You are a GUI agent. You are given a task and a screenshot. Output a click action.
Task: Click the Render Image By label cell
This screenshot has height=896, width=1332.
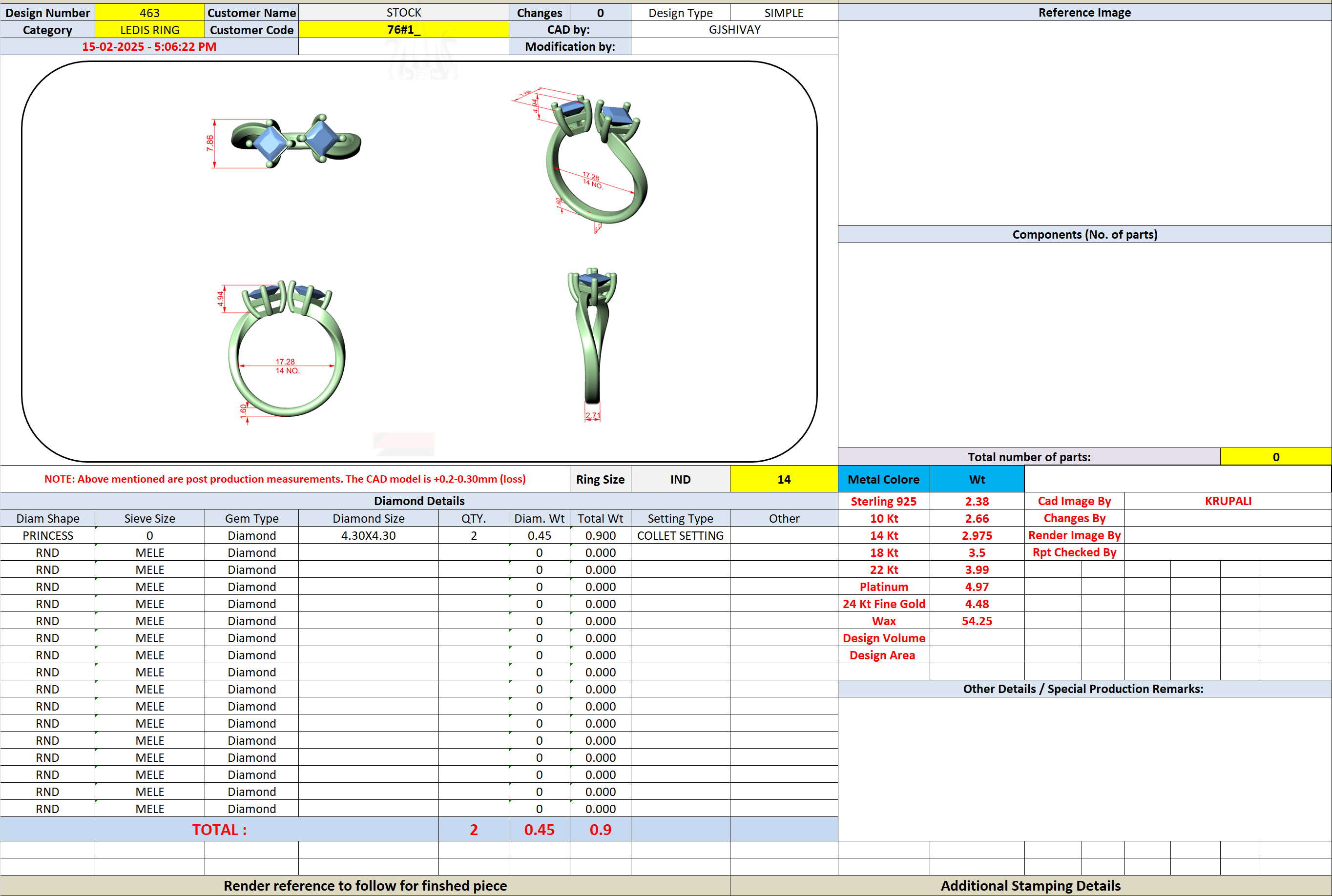point(1074,535)
